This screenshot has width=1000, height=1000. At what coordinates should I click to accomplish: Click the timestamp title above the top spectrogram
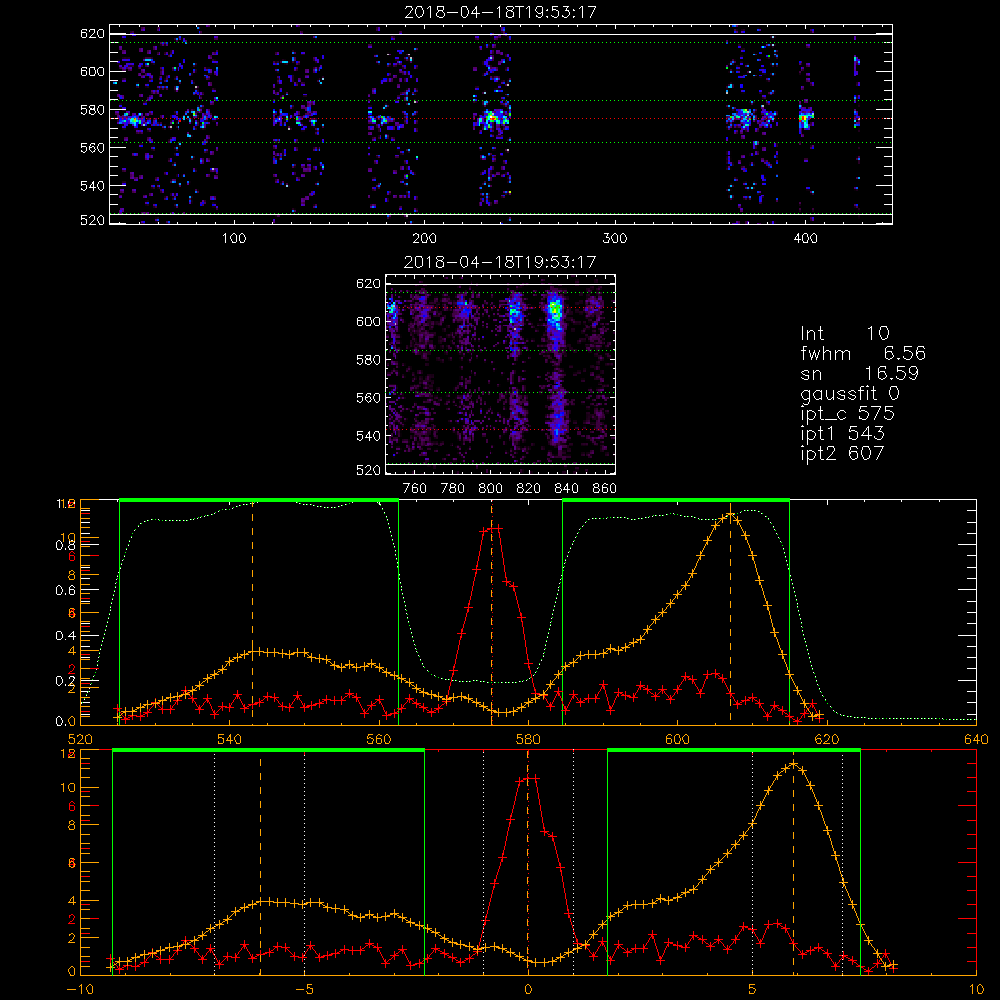500,12
